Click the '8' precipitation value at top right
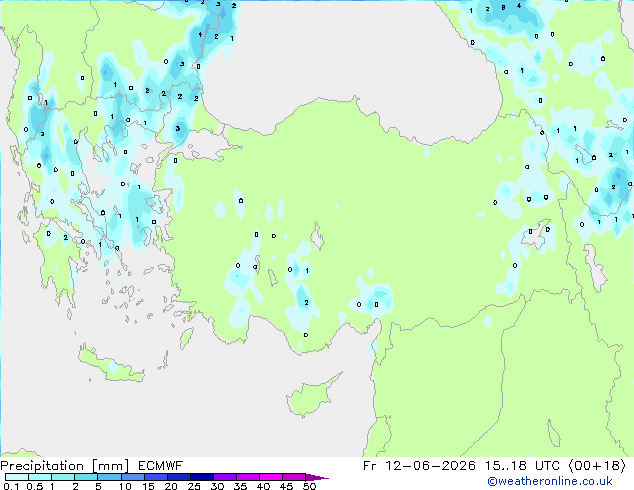 (503, 7)
